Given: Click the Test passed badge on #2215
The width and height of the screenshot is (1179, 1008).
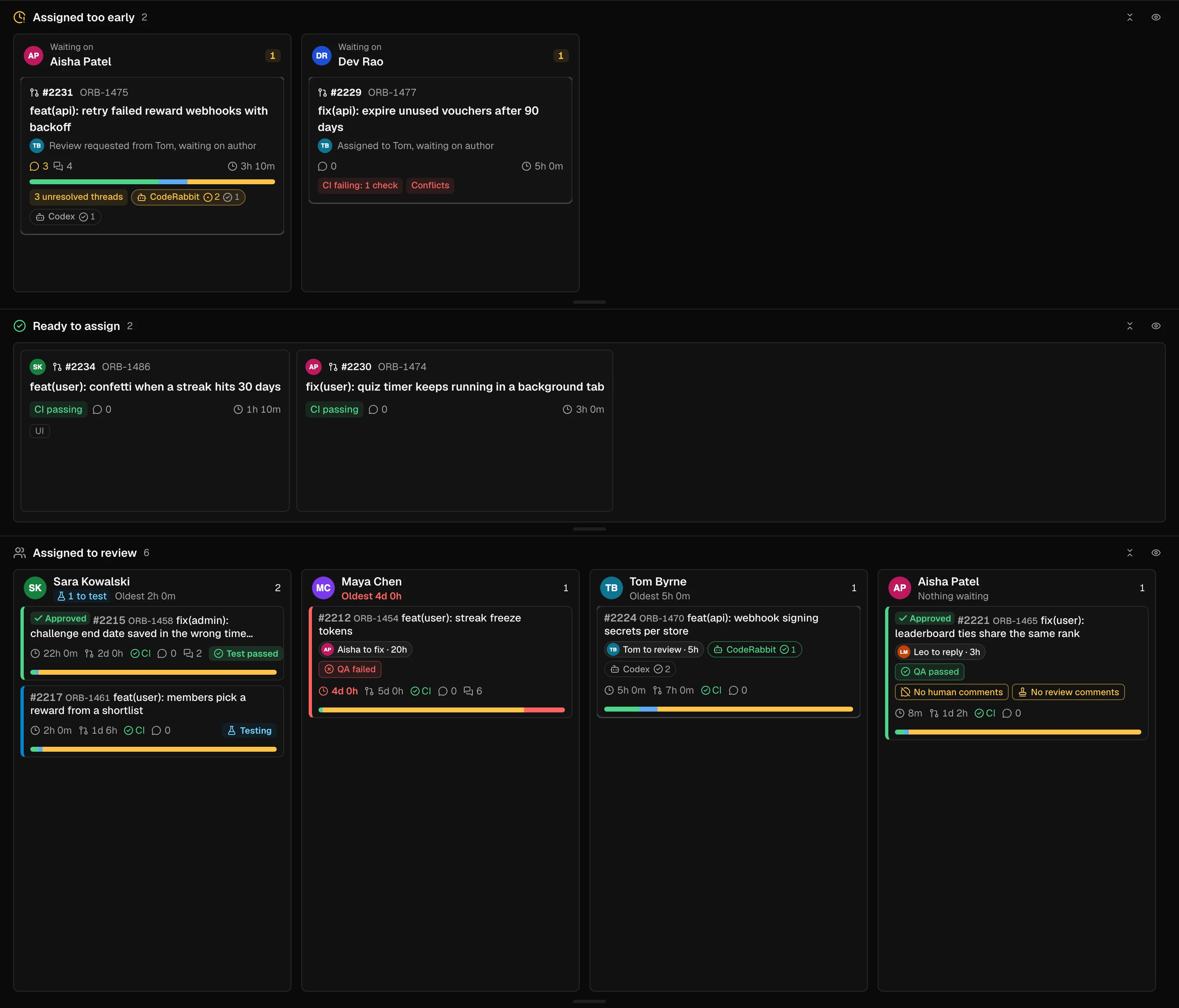Looking at the screenshot, I should 246,653.
